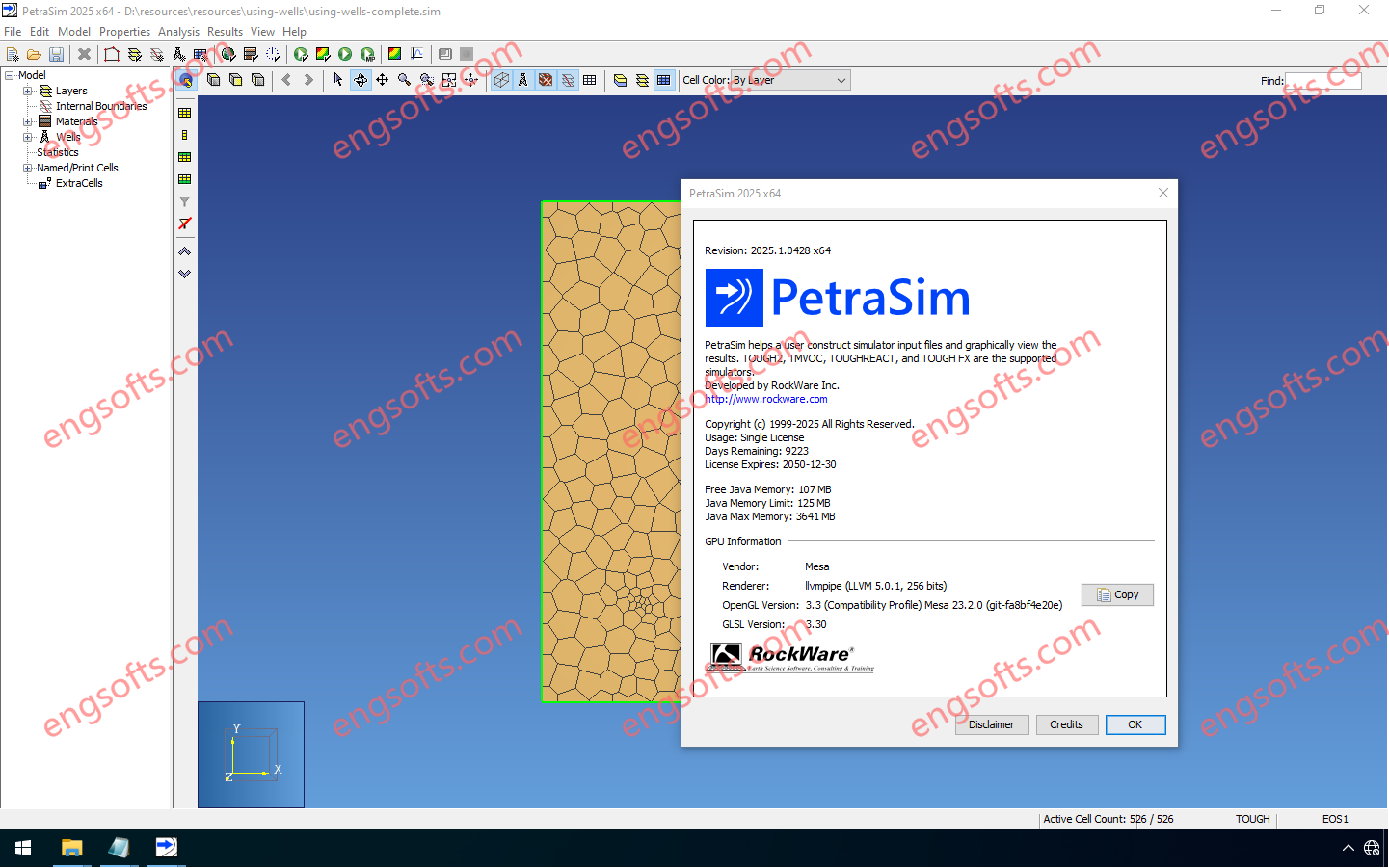Expand the Wells tree node
This screenshot has height=868, width=1389.
[x=28, y=137]
